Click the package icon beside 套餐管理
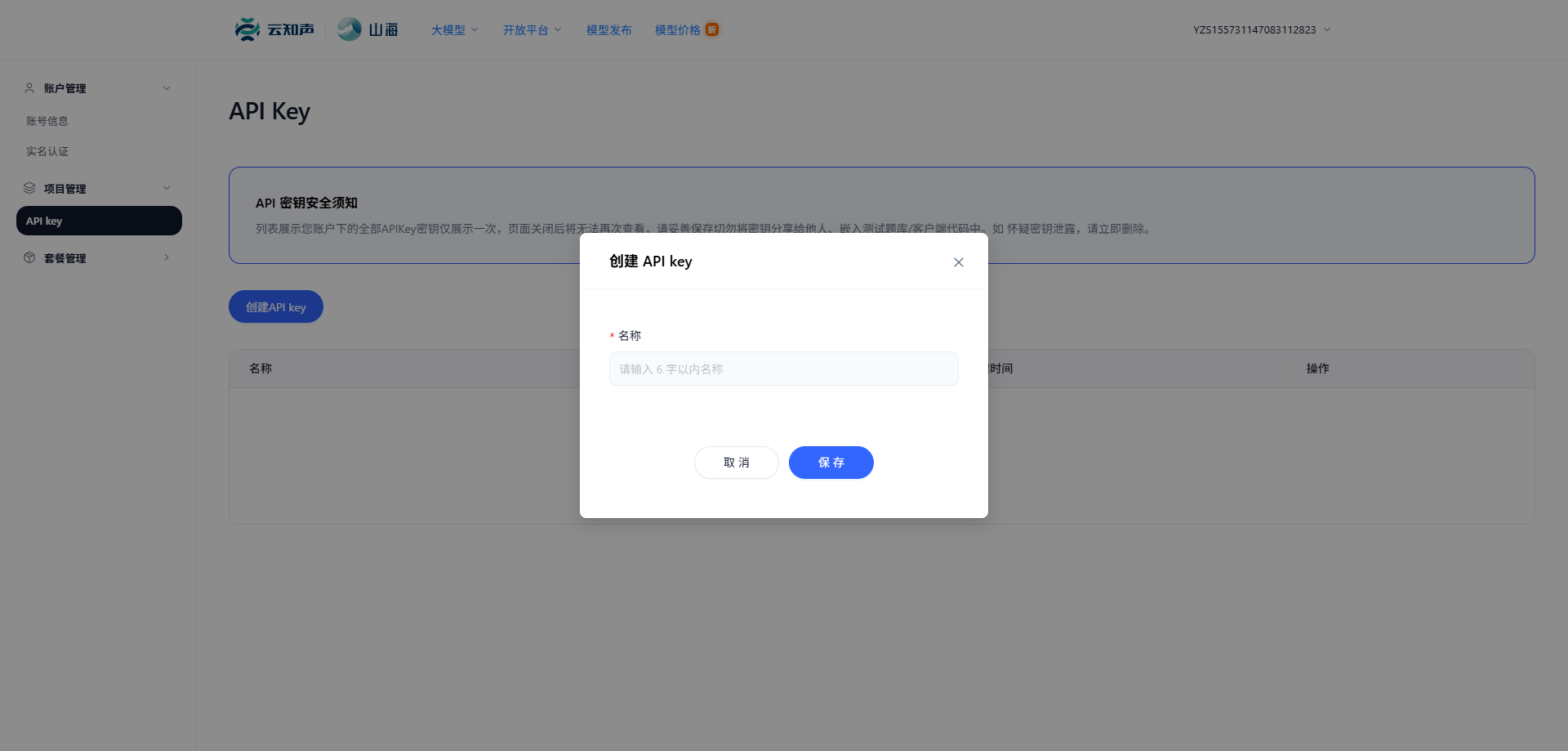 29,257
